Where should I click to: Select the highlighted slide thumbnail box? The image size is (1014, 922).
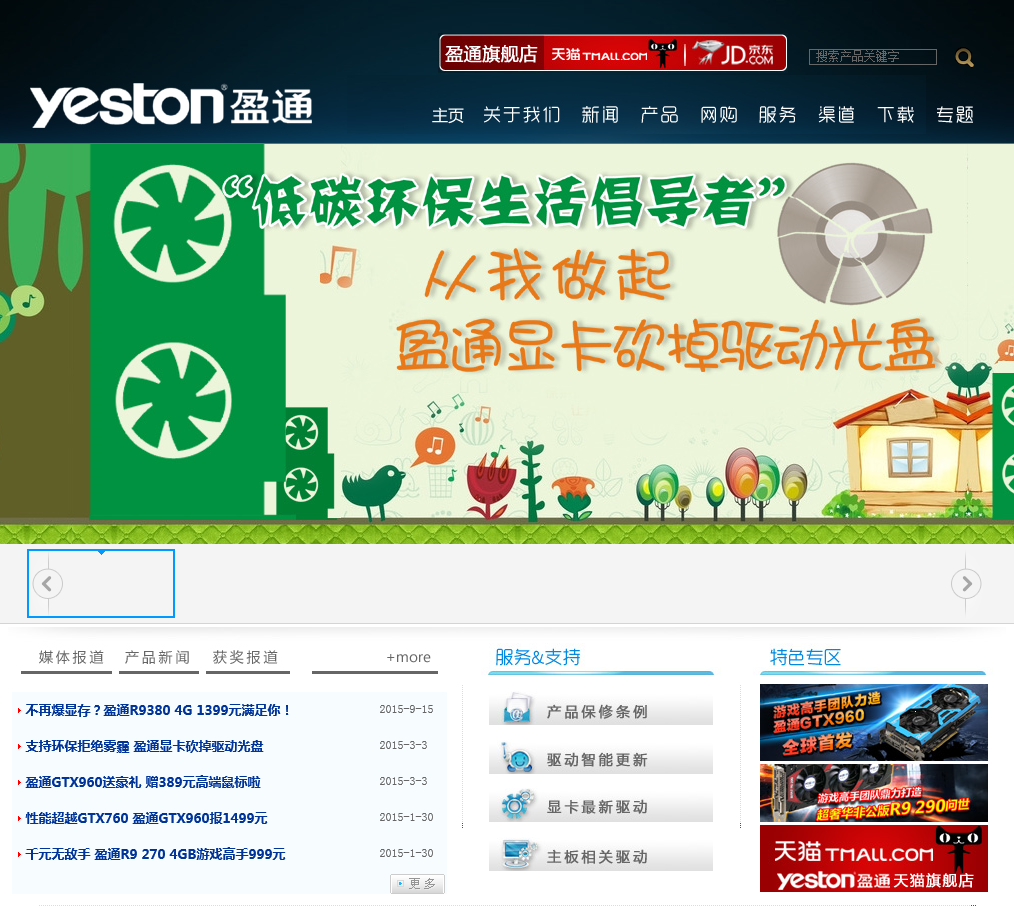click(x=101, y=583)
